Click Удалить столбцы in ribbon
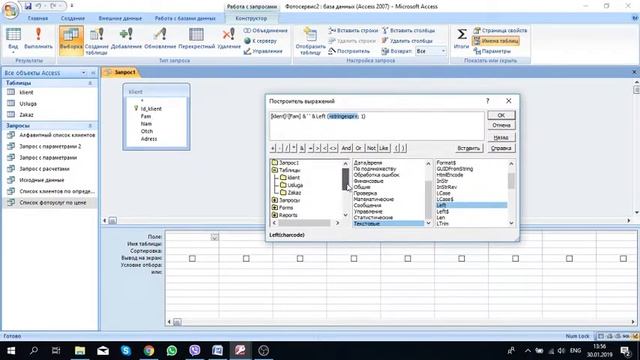This screenshot has height=360, width=640. tap(407, 41)
